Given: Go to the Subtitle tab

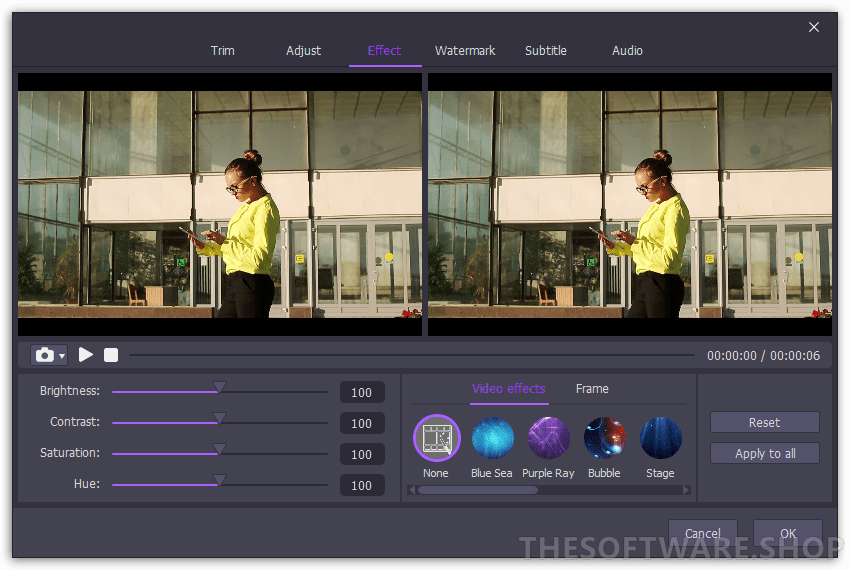Looking at the screenshot, I should (x=546, y=51).
